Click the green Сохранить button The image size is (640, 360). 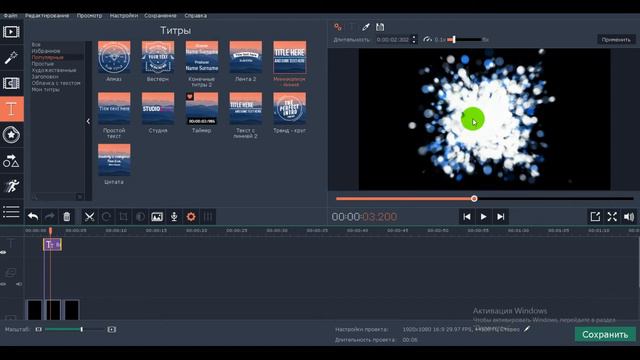[x=605, y=334]
